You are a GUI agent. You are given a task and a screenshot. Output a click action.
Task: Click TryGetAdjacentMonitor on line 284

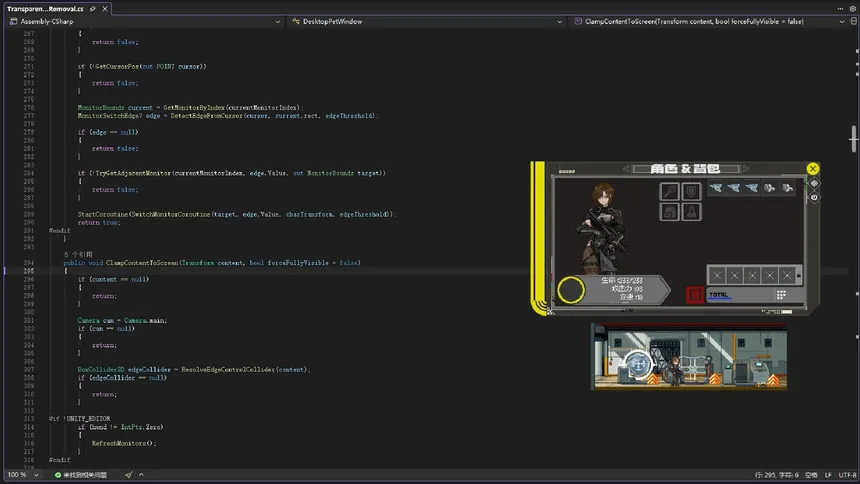pyautogui.click(x=133, y=173)
